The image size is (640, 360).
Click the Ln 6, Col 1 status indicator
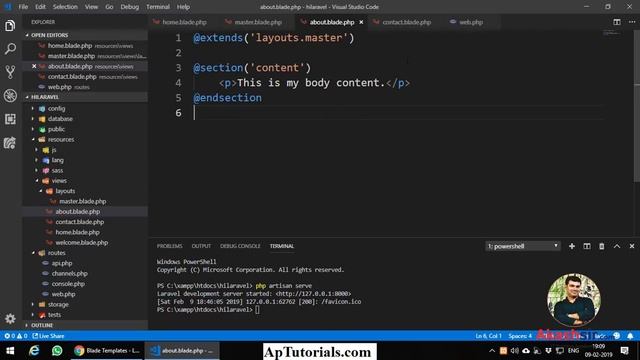point(489,336)
